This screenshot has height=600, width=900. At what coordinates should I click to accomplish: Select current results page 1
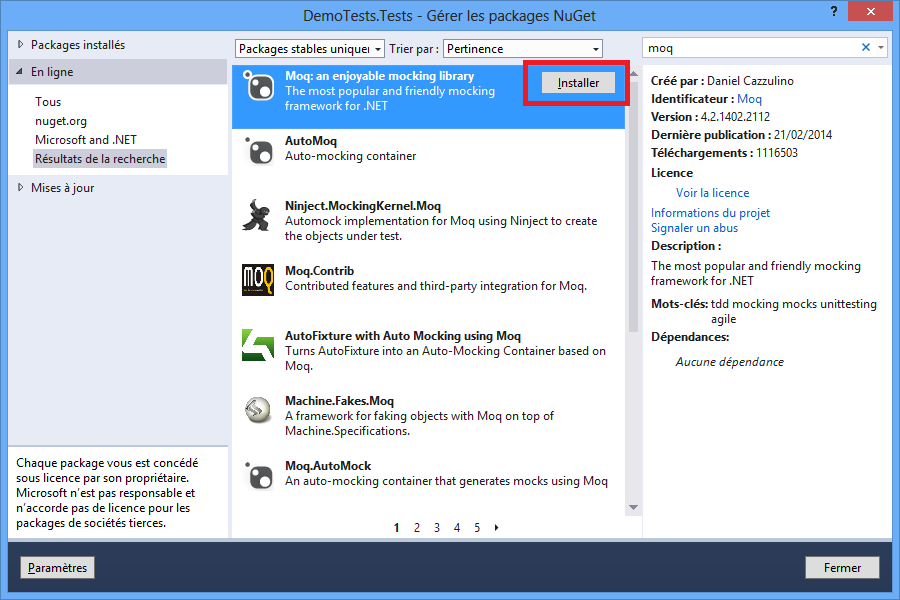click(397, 527)
